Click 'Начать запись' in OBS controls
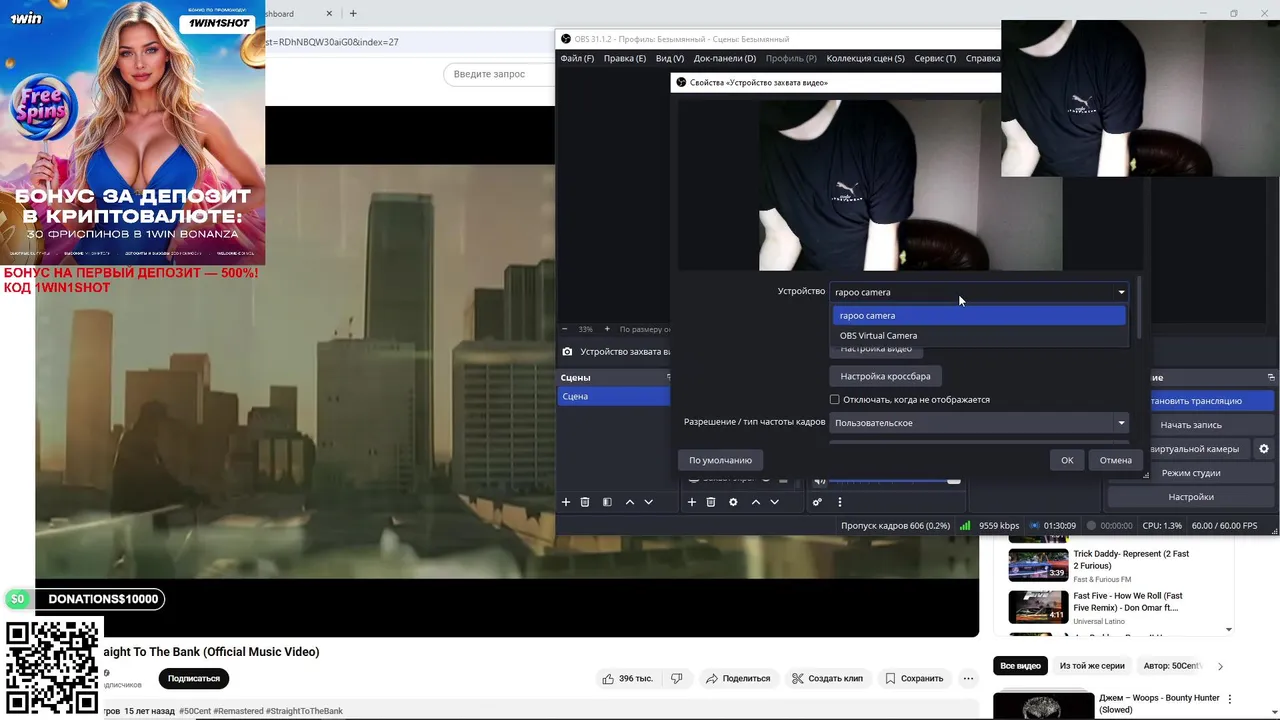The height and width of the screenshot is (720, 1280). coord(1191,425)
